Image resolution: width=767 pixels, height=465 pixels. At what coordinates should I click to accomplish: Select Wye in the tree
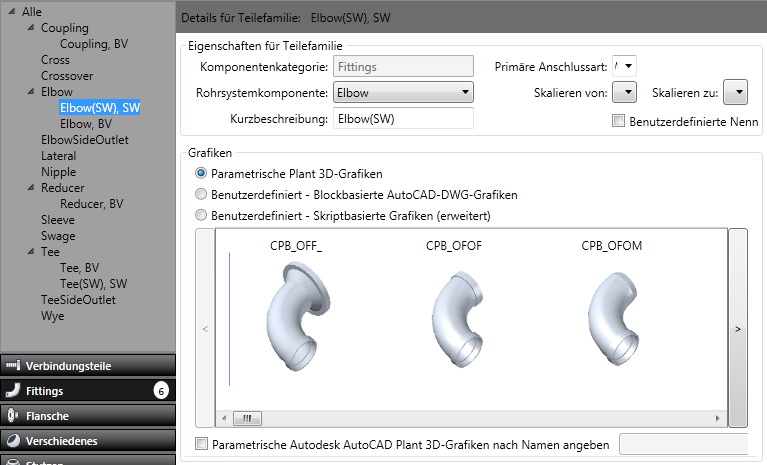tap(52, 315)
